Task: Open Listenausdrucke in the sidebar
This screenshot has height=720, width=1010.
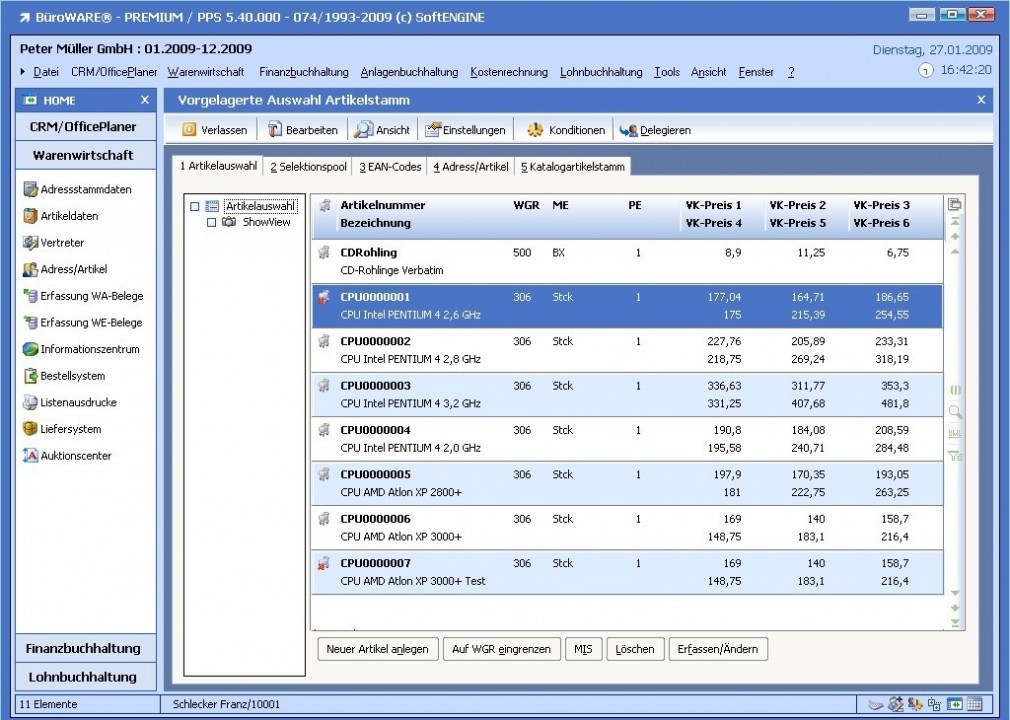Action: (70, 403)
